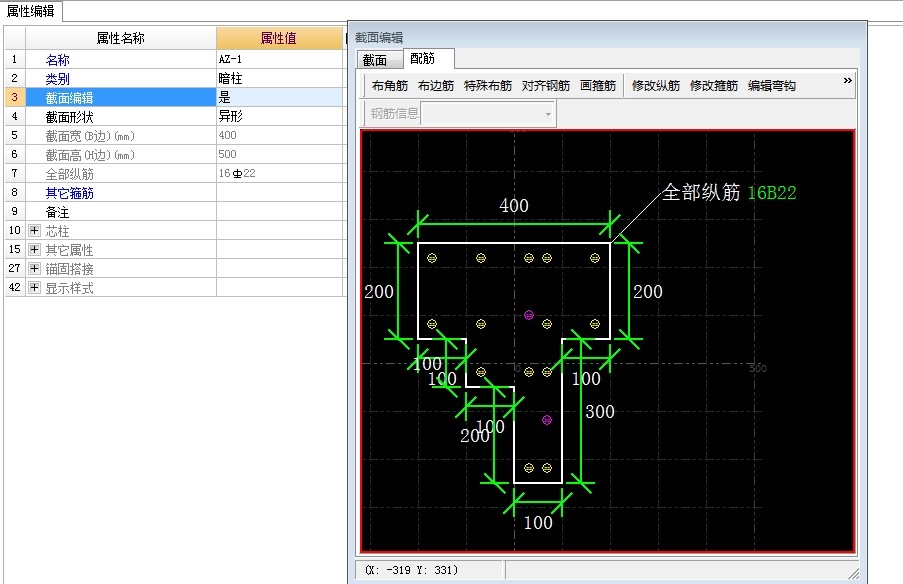This screenshot has width=903, height=584.
Task: Click the 全部纵筋 value 16B22 cell
Action: click(x=279, y=173)
